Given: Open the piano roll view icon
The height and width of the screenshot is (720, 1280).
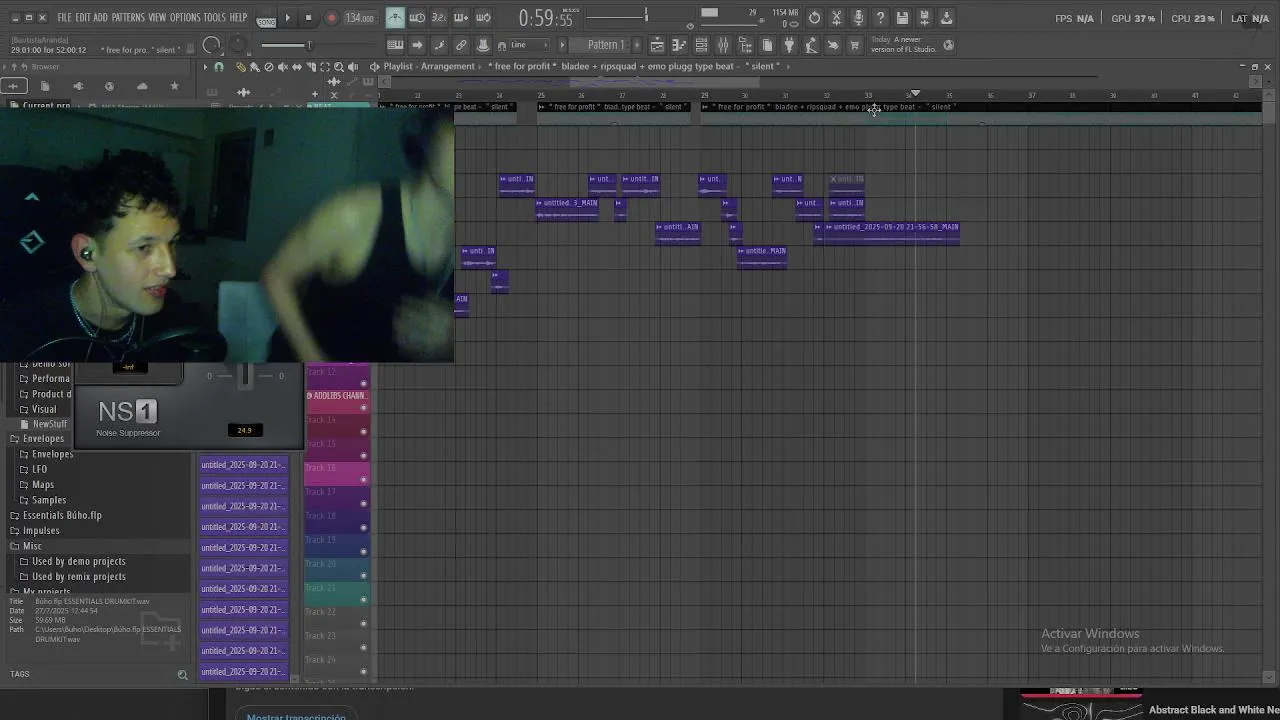Looking at the screenshot, I should [x=679, y=45].
